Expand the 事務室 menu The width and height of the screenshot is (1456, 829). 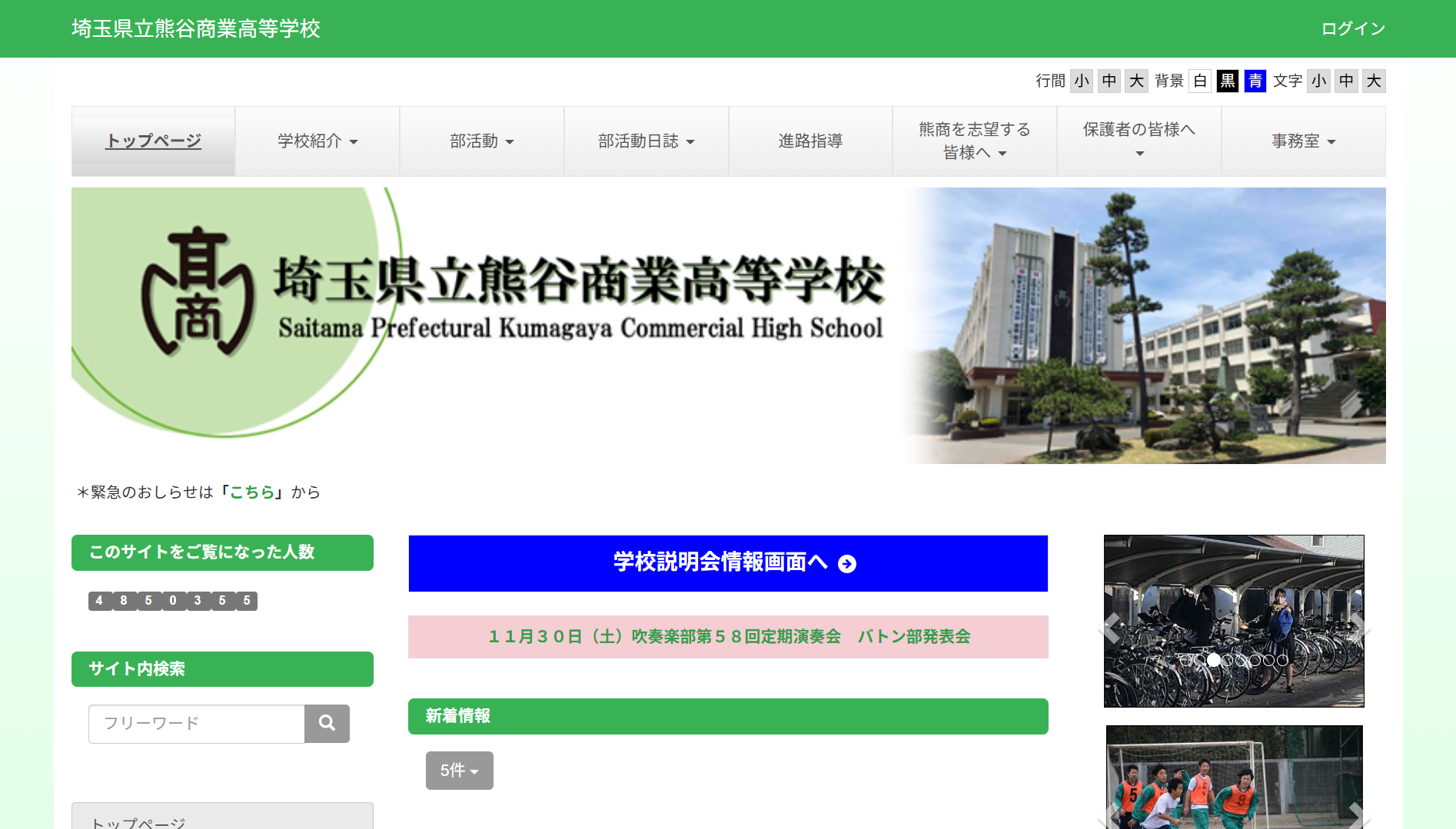(x=1304, y=141)
